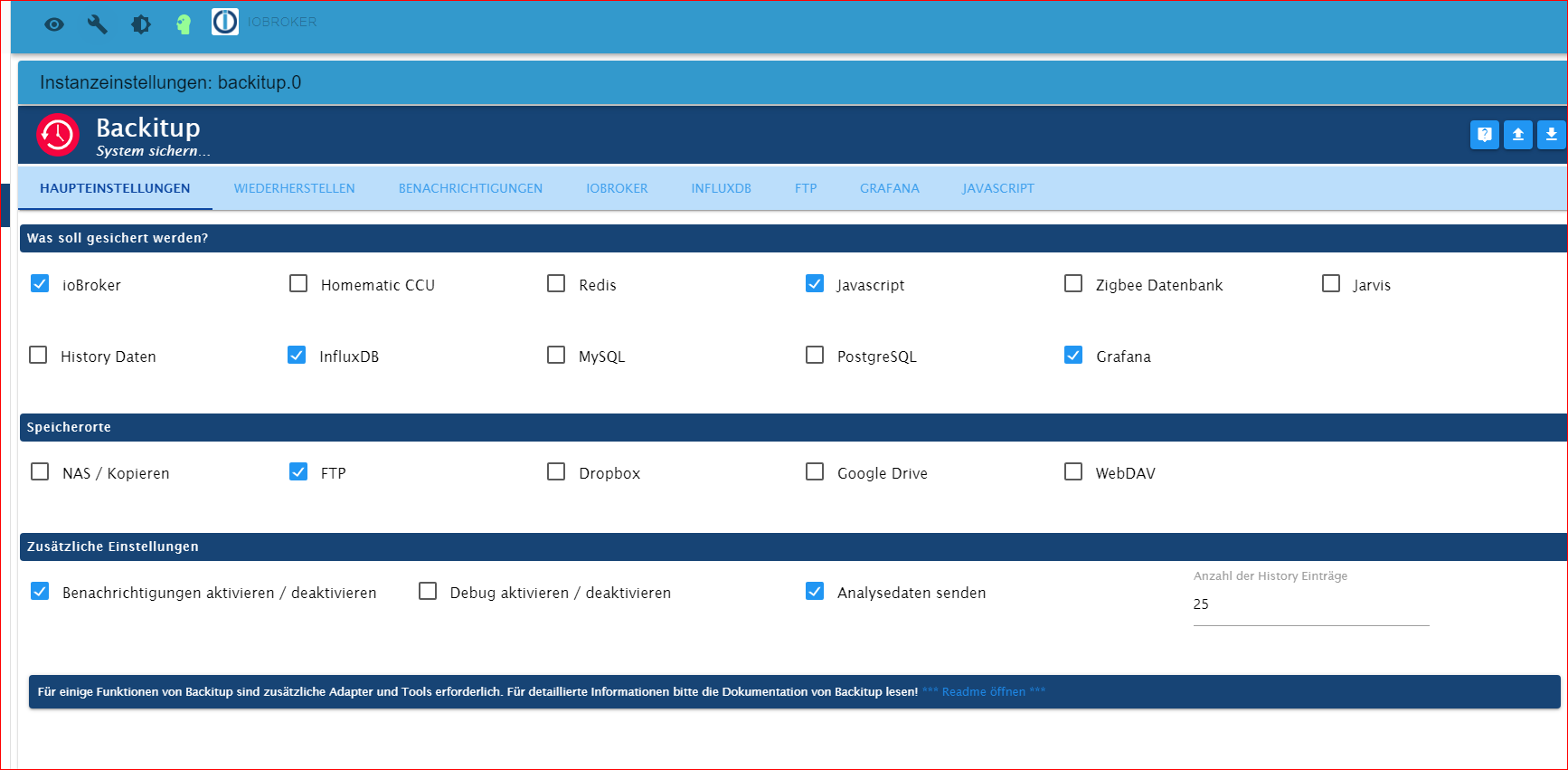
Task: Click the green head expert-mode icon
Action: click(184, 24)
